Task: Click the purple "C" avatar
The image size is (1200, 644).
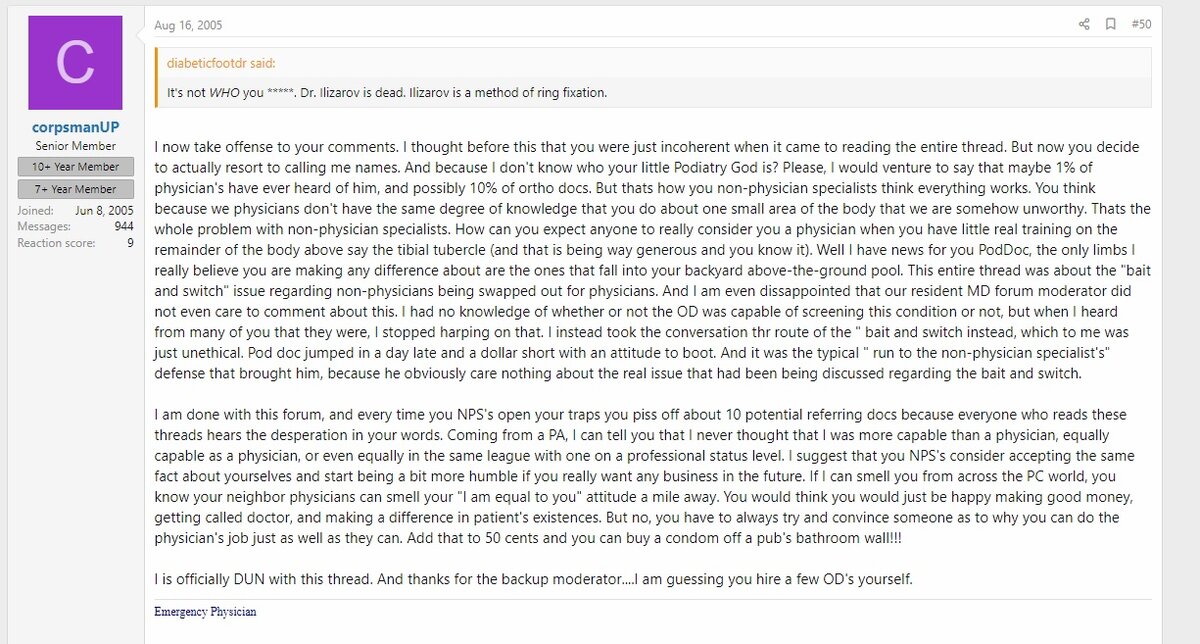Action: [x=75, y=63]
